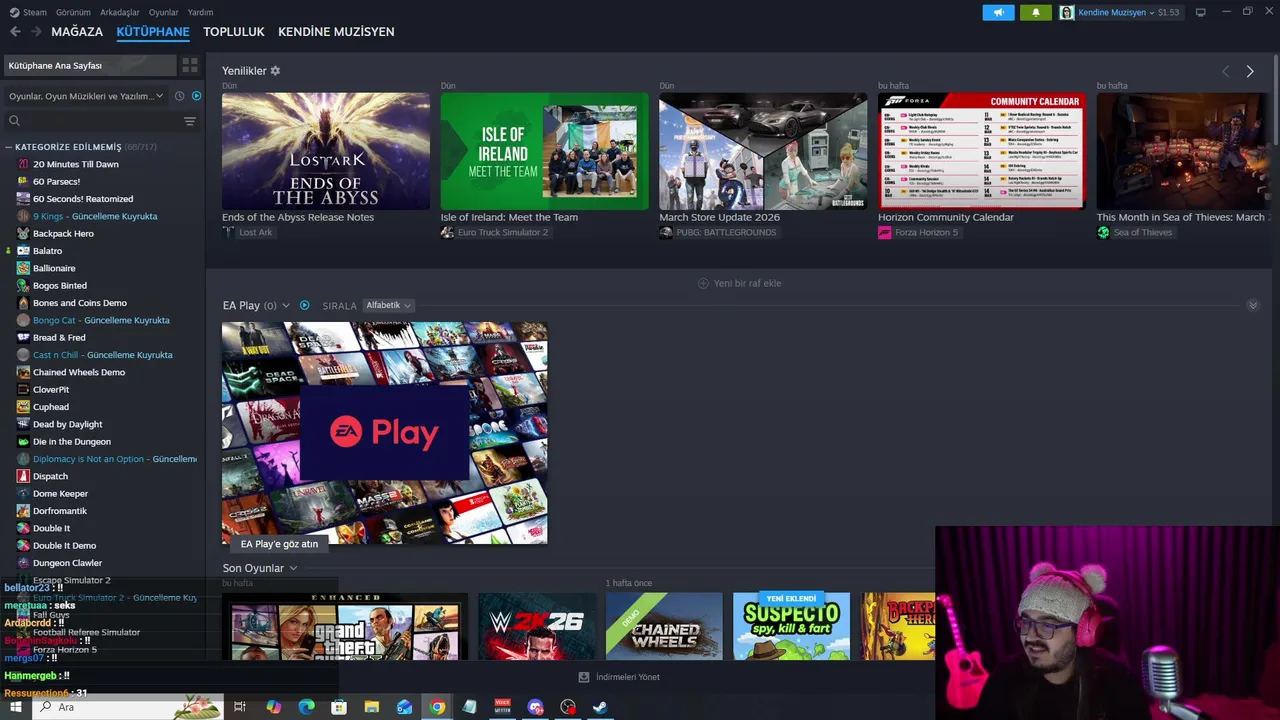
Task: Select Bongo Cat in the game list
Action: click(x=101, y=320)
